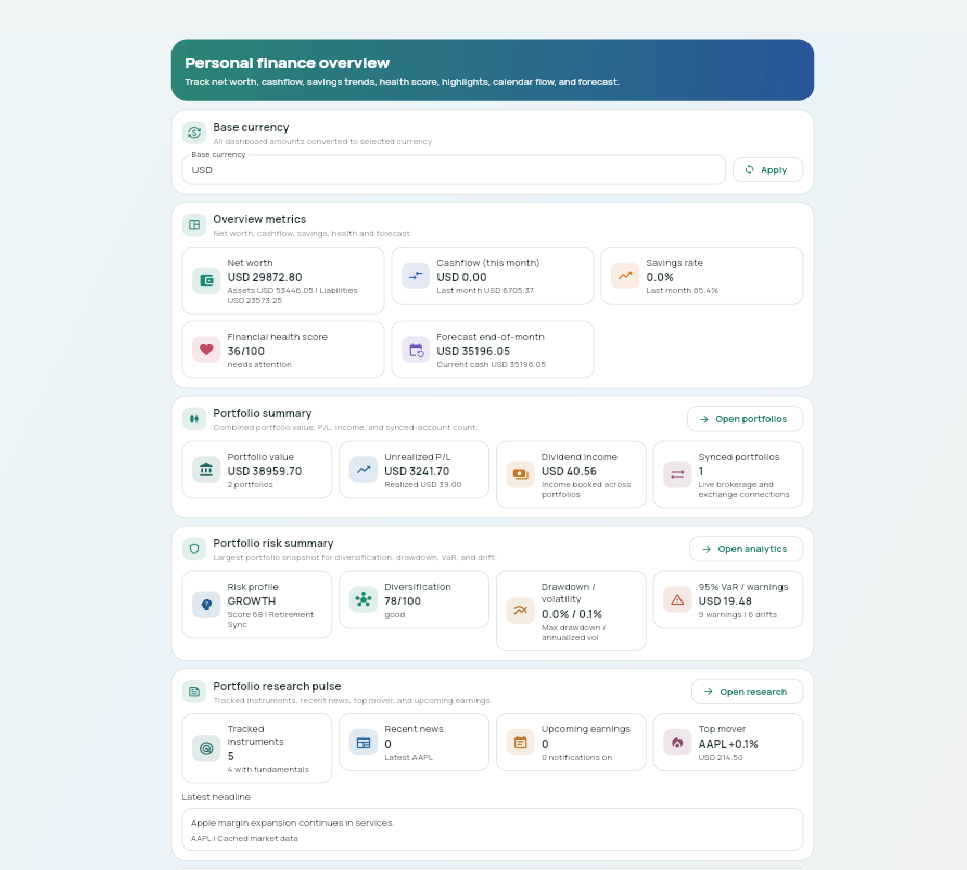Click the Portfolio risk summary shield icon
This screenshot has height=870, width=967.
click(194, 549)
